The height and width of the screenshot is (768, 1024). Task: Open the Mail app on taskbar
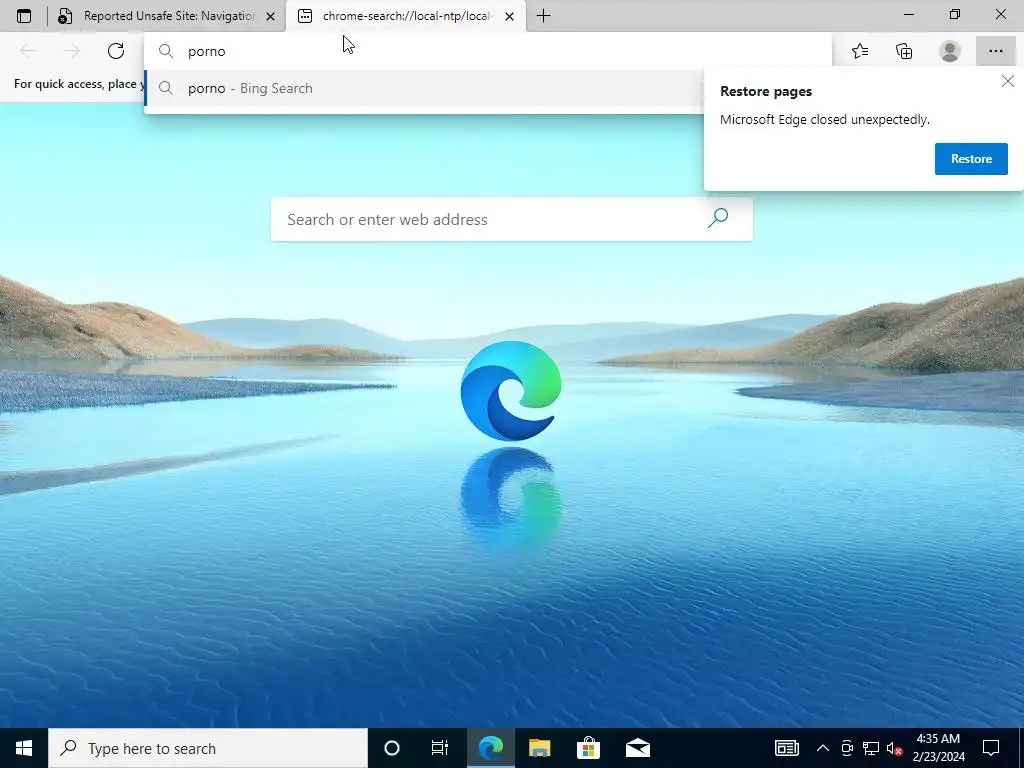637,748
